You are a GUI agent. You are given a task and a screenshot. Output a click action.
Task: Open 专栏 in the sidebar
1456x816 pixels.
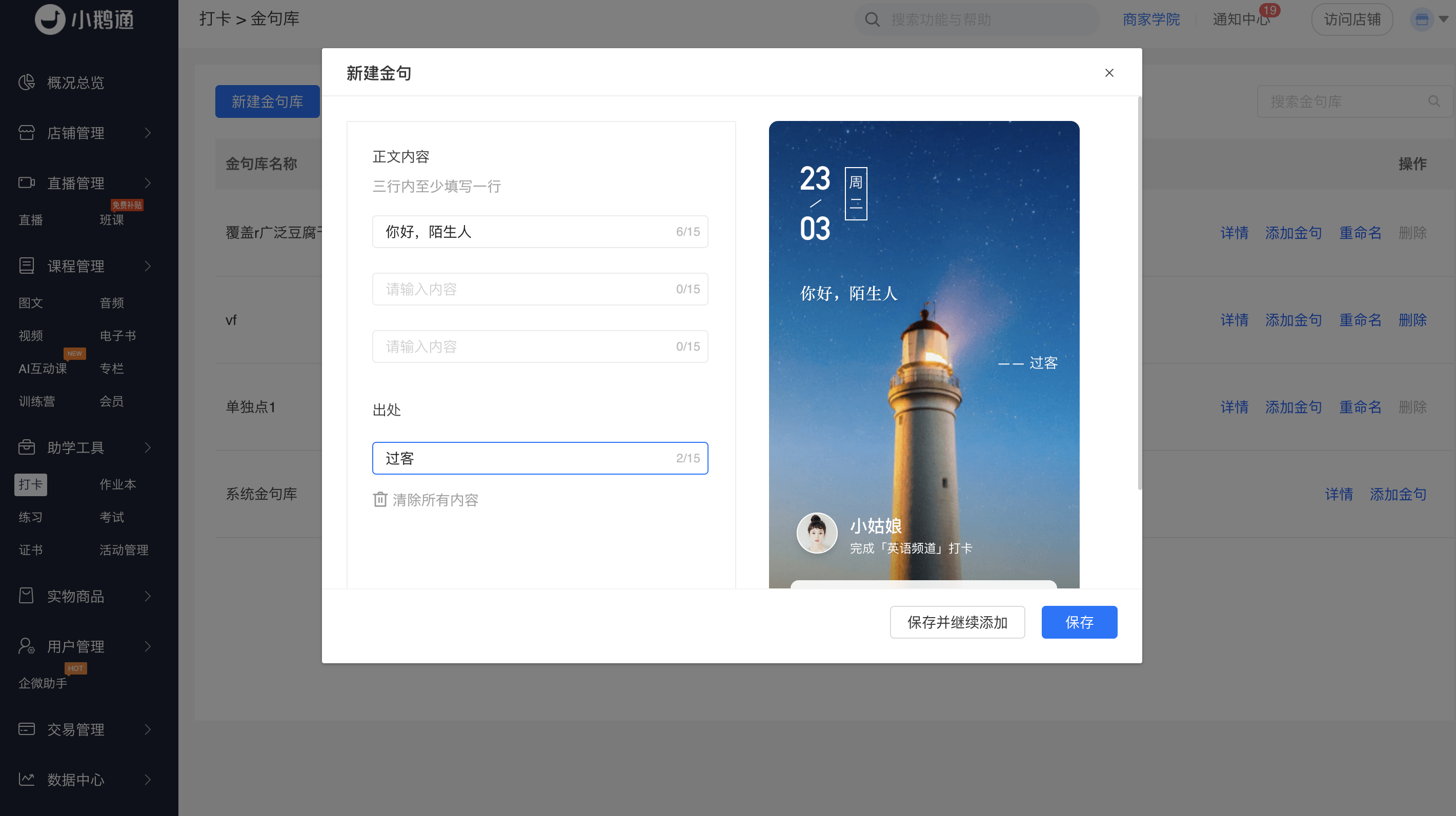coord(111,369)
